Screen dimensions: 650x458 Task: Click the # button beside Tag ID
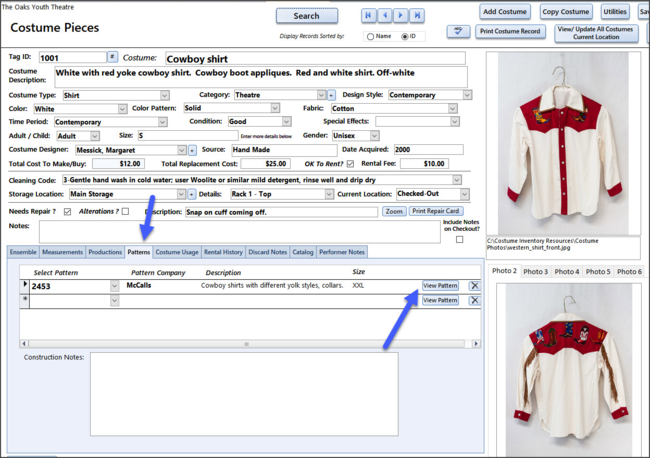point(112,58)
